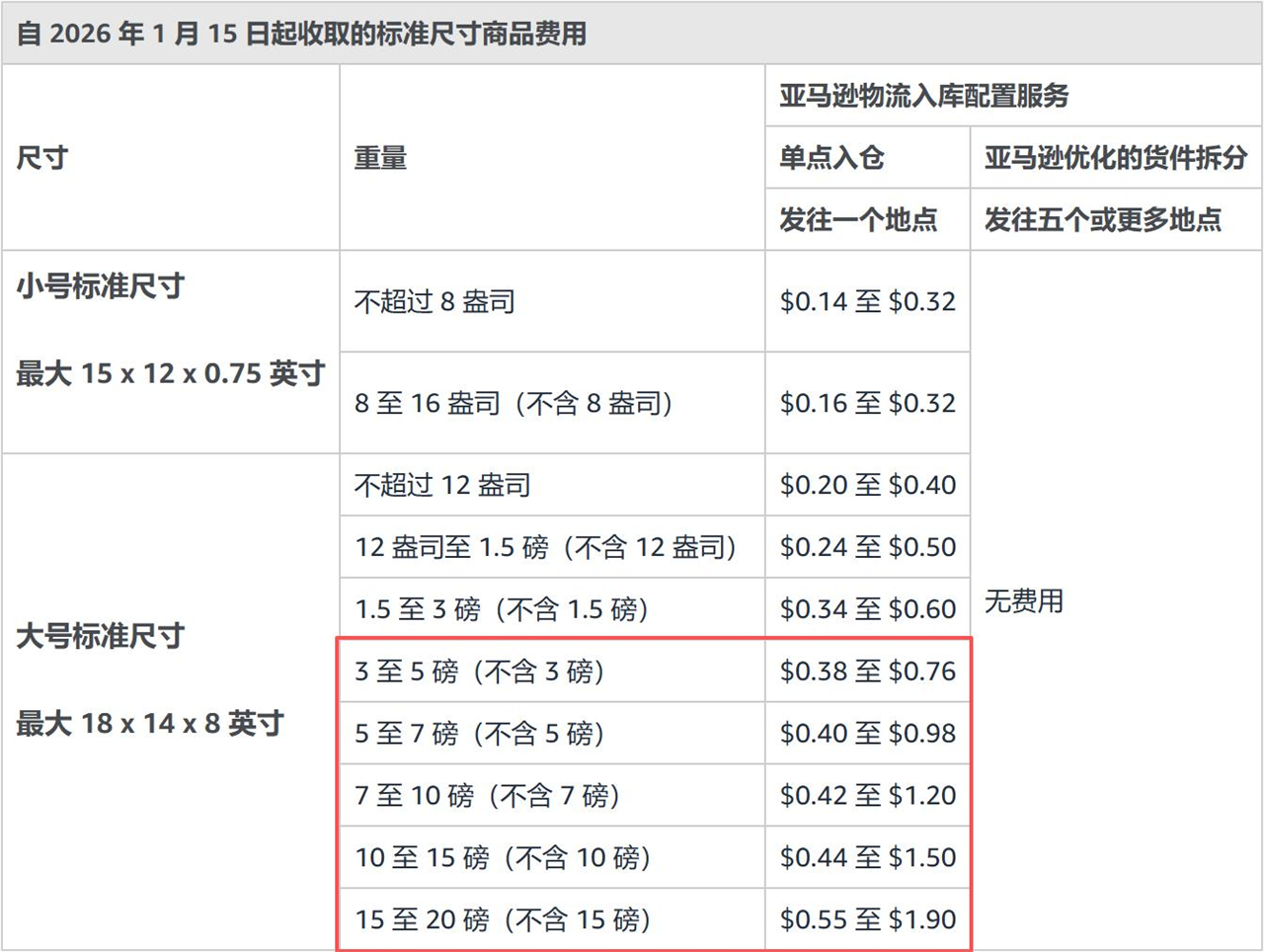
Task: Select the 发往五个或更多地点 subheader
Action: [x=1102, y=219]
